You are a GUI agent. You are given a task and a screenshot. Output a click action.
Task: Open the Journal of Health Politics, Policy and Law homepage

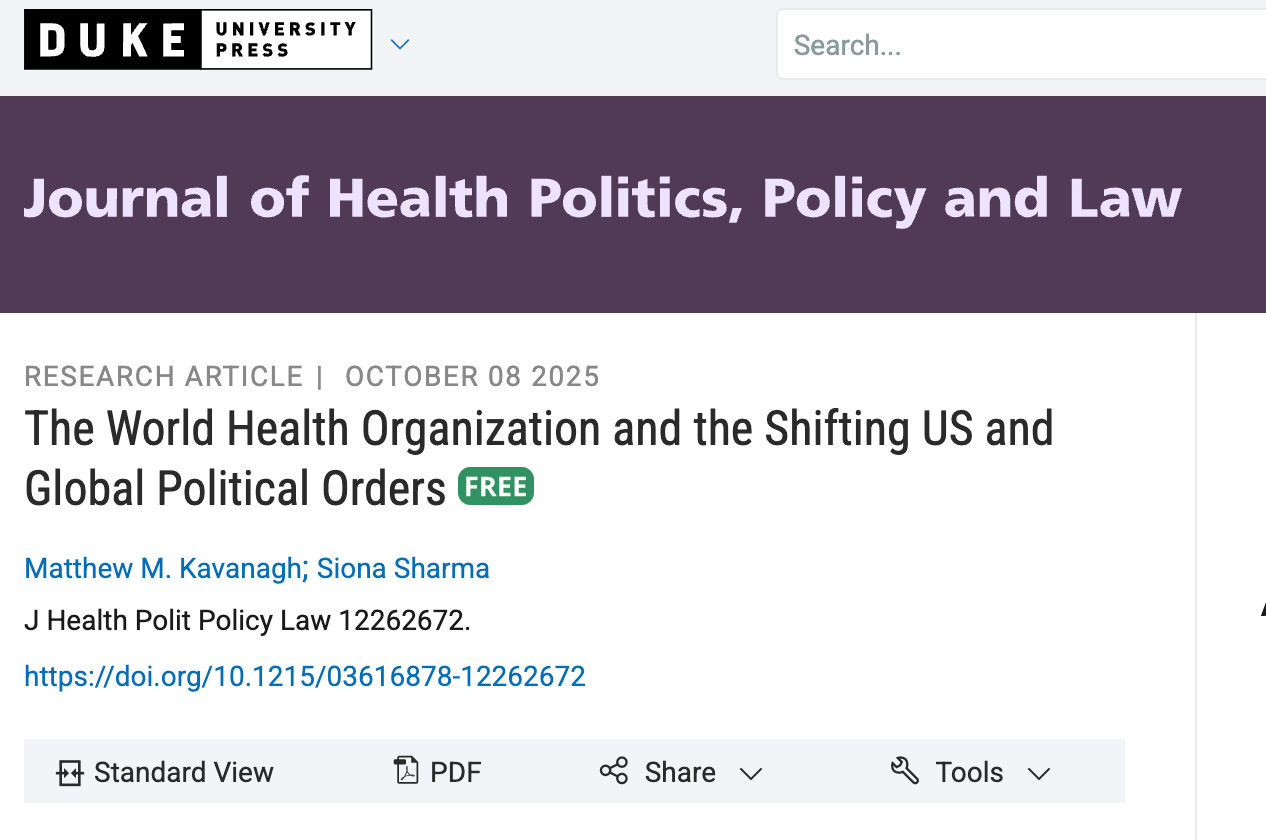point(602,198)
